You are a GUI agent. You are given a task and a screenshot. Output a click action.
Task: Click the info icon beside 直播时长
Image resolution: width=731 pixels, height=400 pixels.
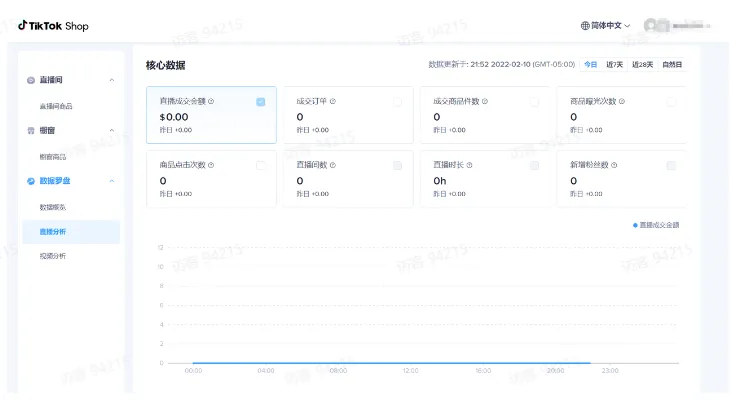coord(469,165)
